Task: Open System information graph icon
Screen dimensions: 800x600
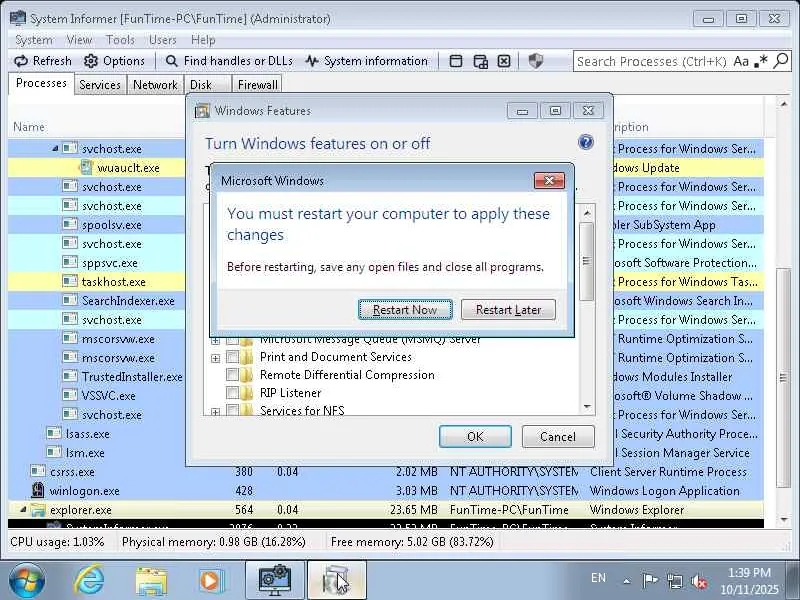Action: [x=312, y=61]
